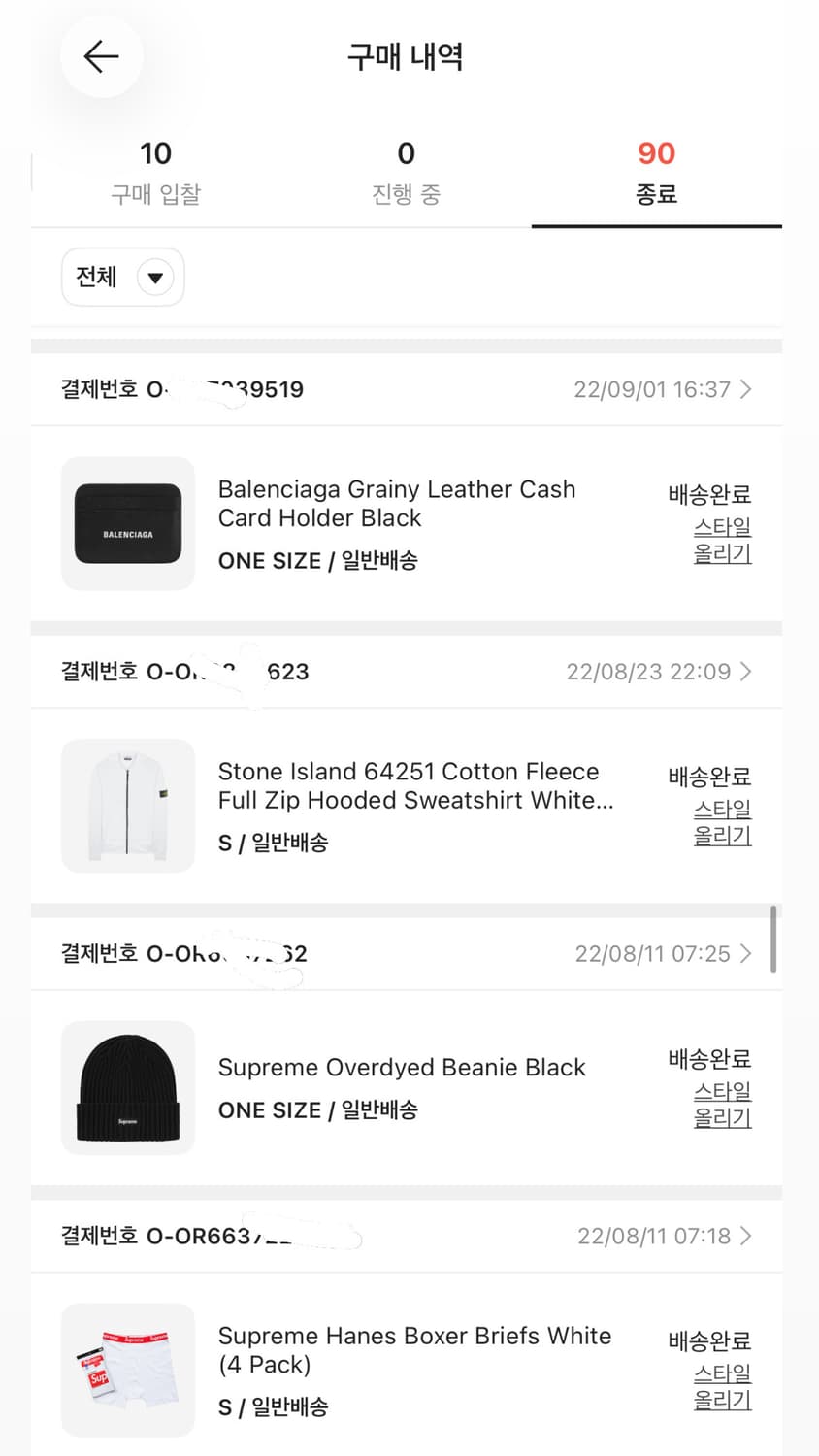Tap the Balenciaga card holder thumbnail
This screenshot has height=1456, width=819.
click(128, 523)
